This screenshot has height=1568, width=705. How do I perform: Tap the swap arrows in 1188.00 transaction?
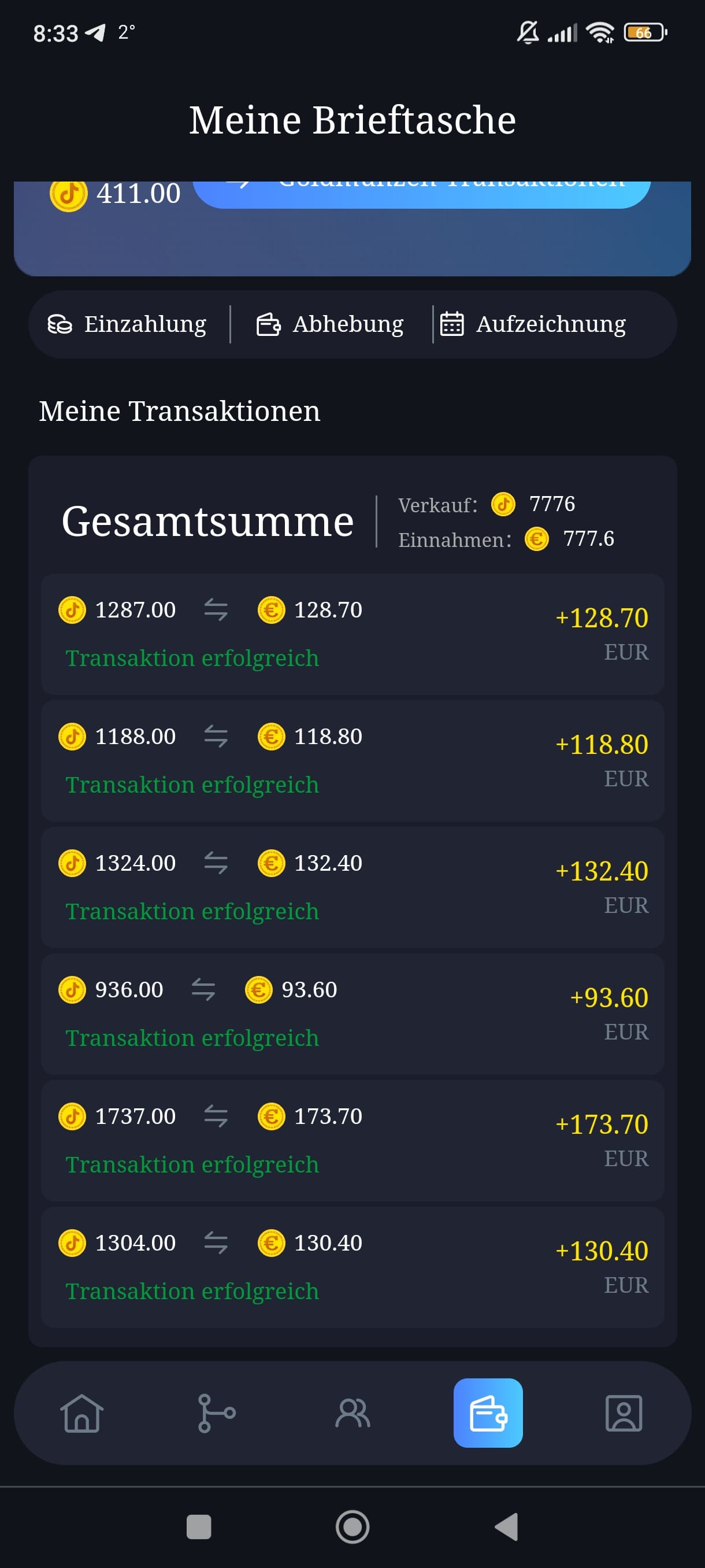coord(216,737)
